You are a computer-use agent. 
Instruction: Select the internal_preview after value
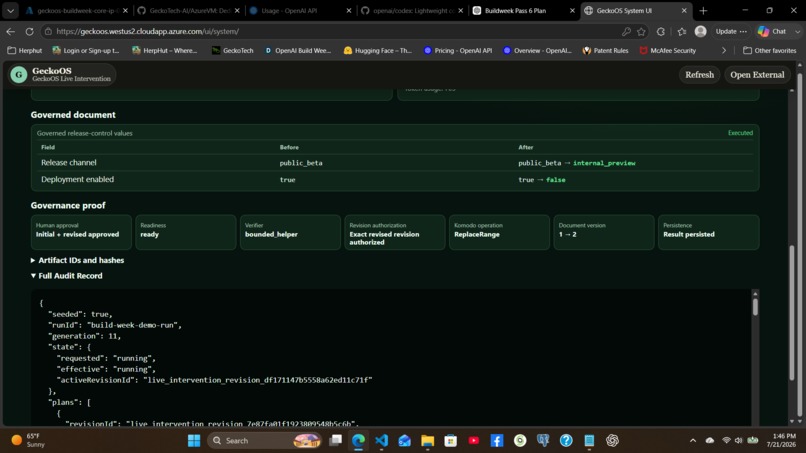click(x=604, y=163)
